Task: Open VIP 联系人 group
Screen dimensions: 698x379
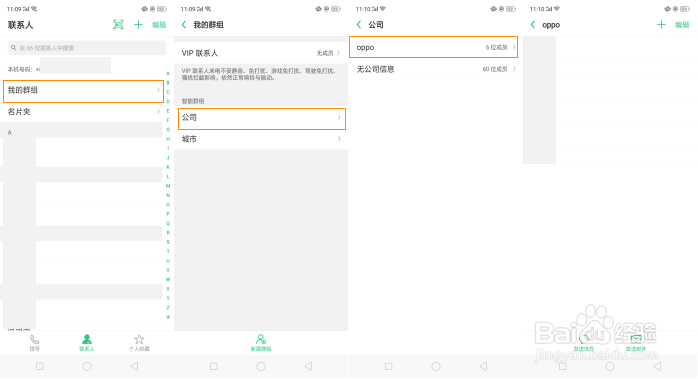Action: [x=261, y=53]
